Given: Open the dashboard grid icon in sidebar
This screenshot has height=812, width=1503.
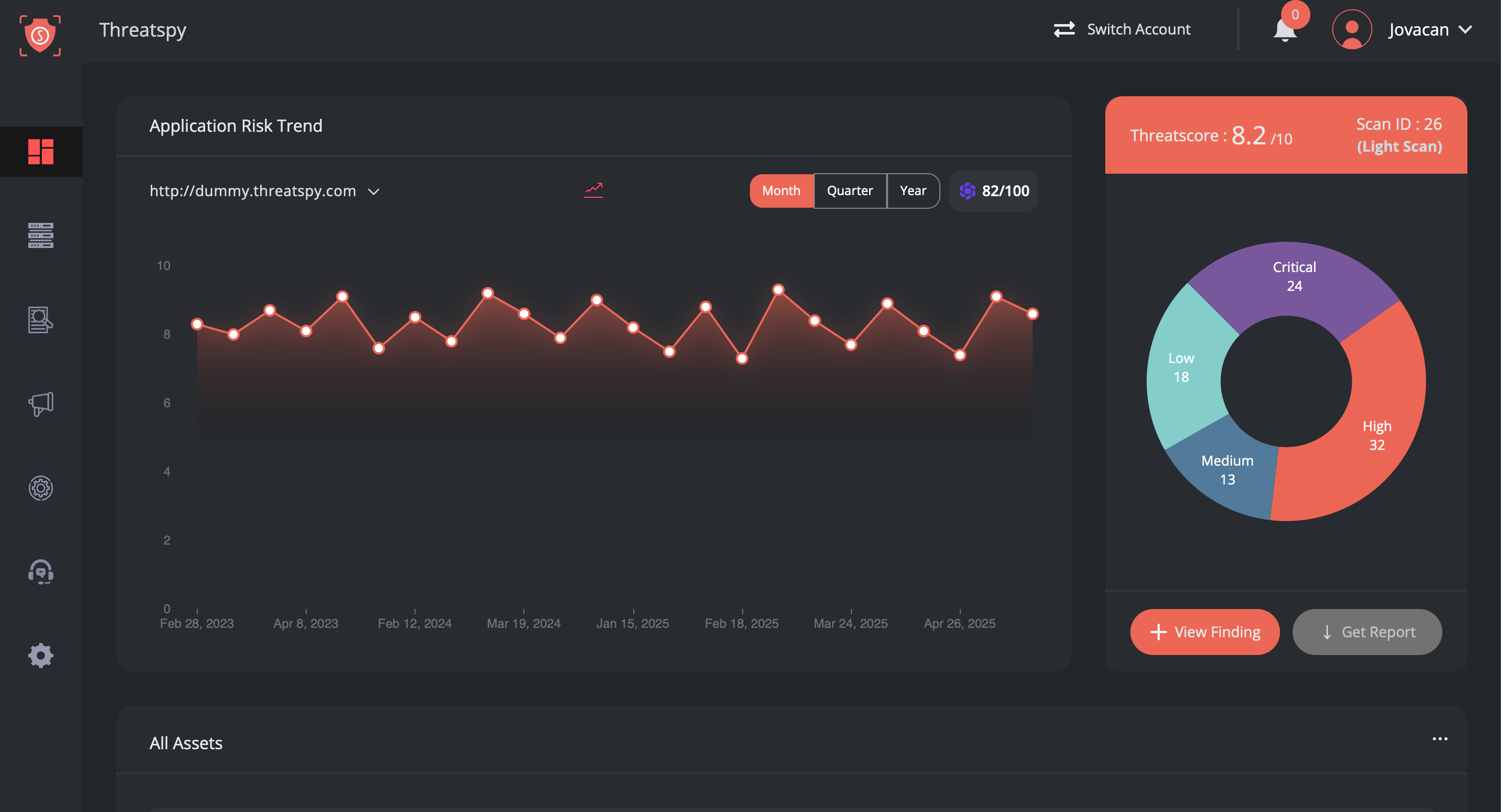Looking at the screenshot, I should [41, 152].
